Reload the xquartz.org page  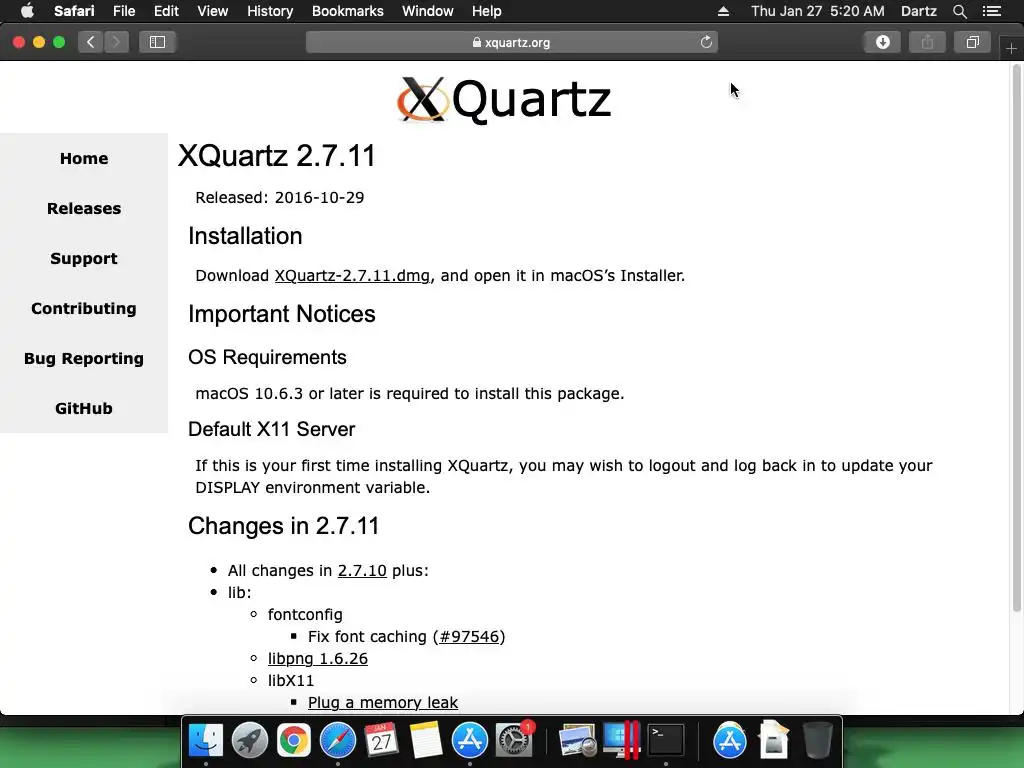click(706, 42)
